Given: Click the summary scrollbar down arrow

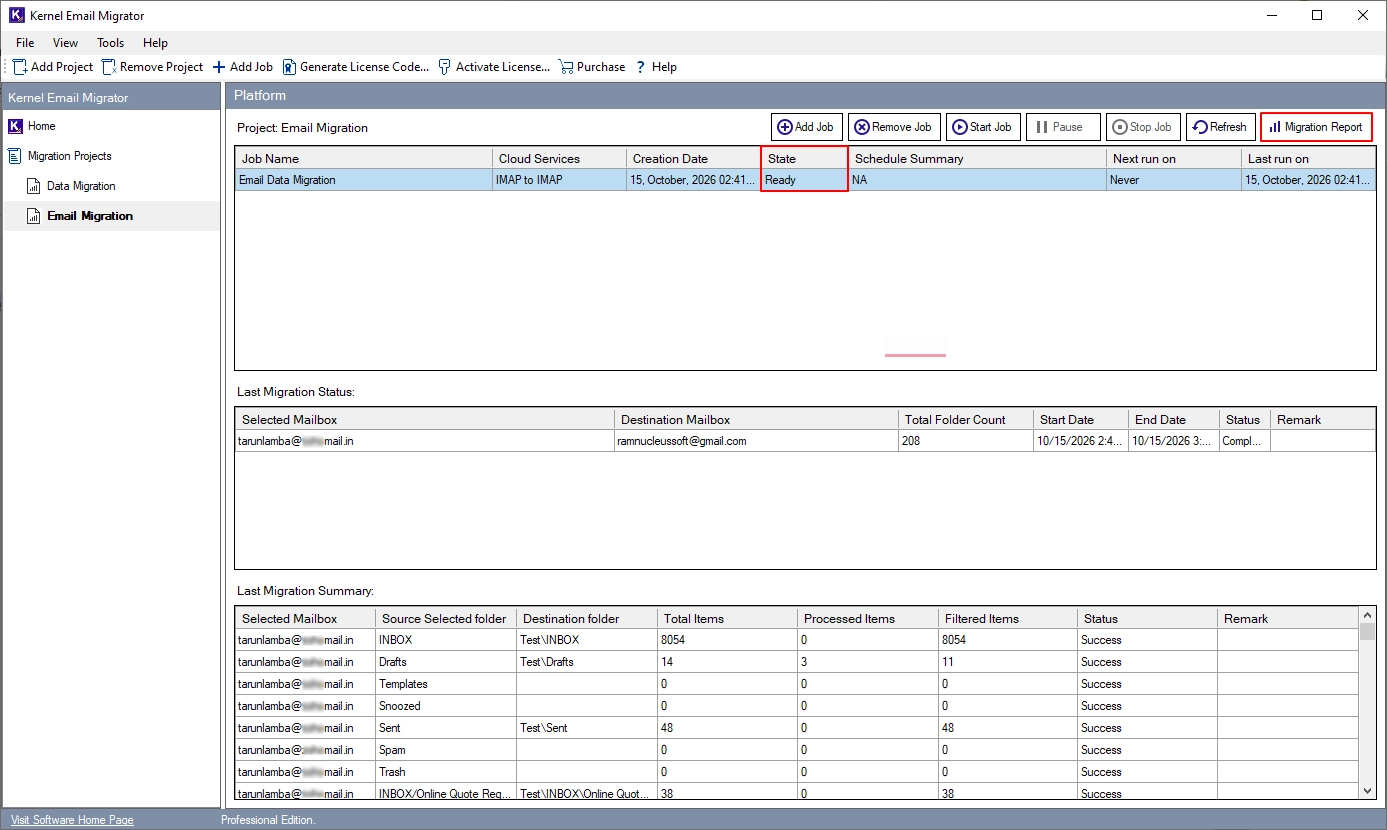Looking at the screenshot, I should [x=1367, y=790].
